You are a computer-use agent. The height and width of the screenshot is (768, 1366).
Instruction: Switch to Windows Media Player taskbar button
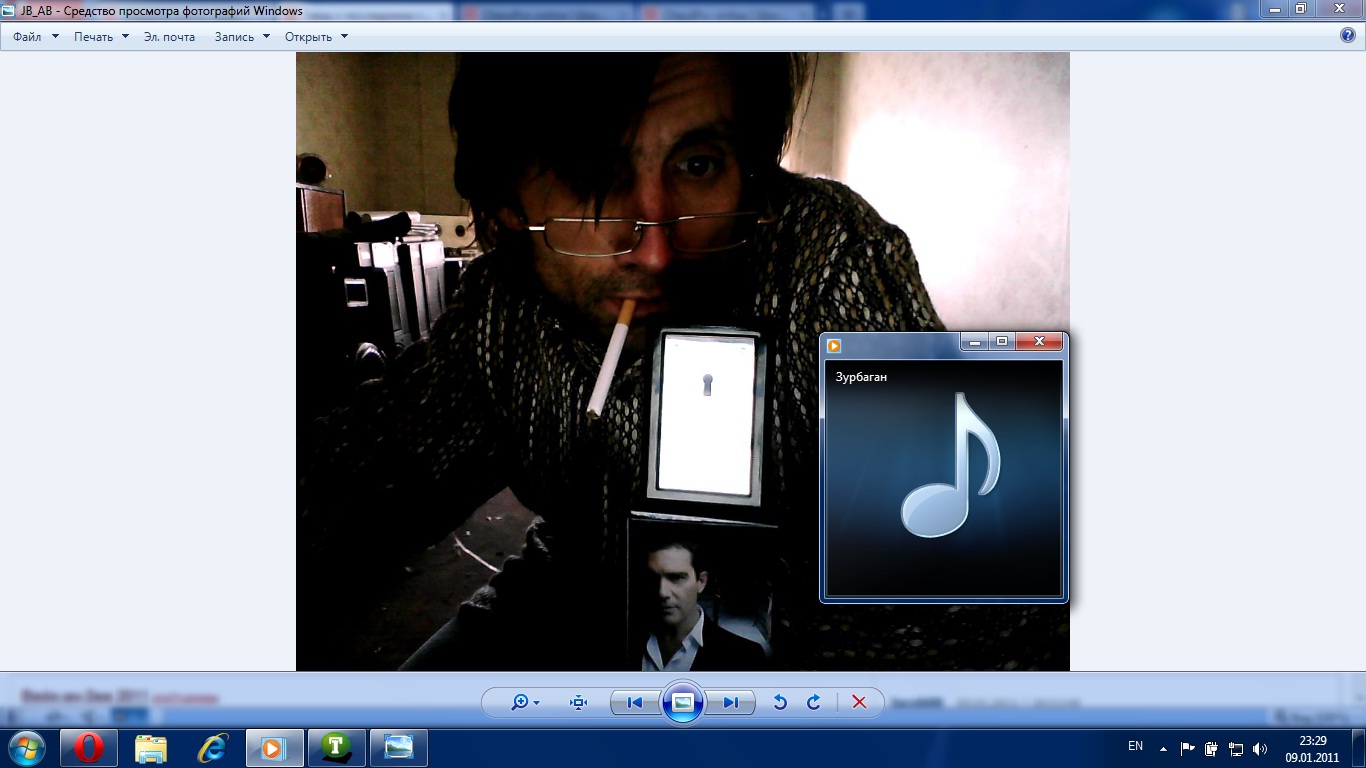tap(274, 748)
